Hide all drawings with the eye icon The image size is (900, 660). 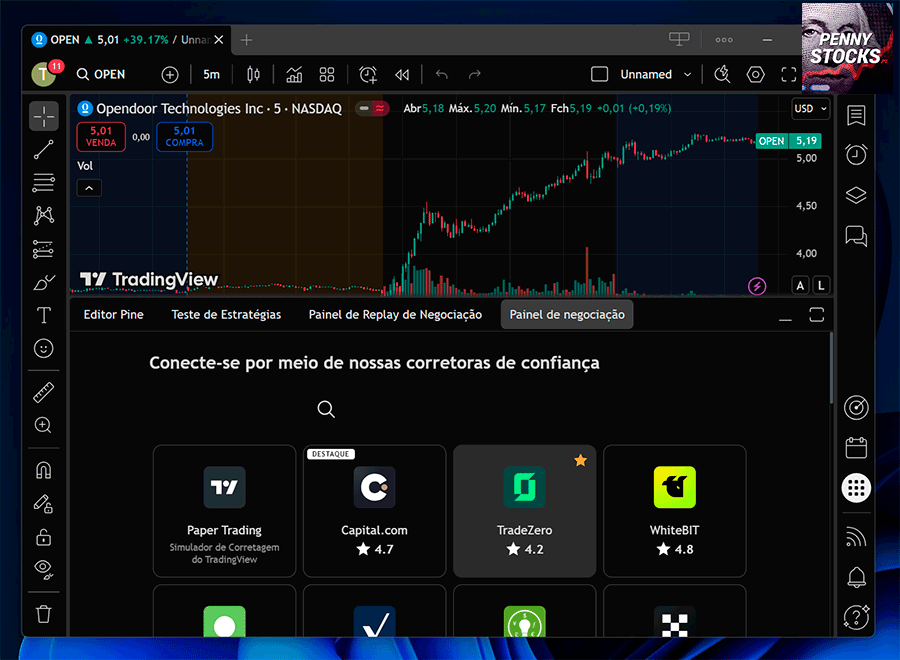pos(44,568)
